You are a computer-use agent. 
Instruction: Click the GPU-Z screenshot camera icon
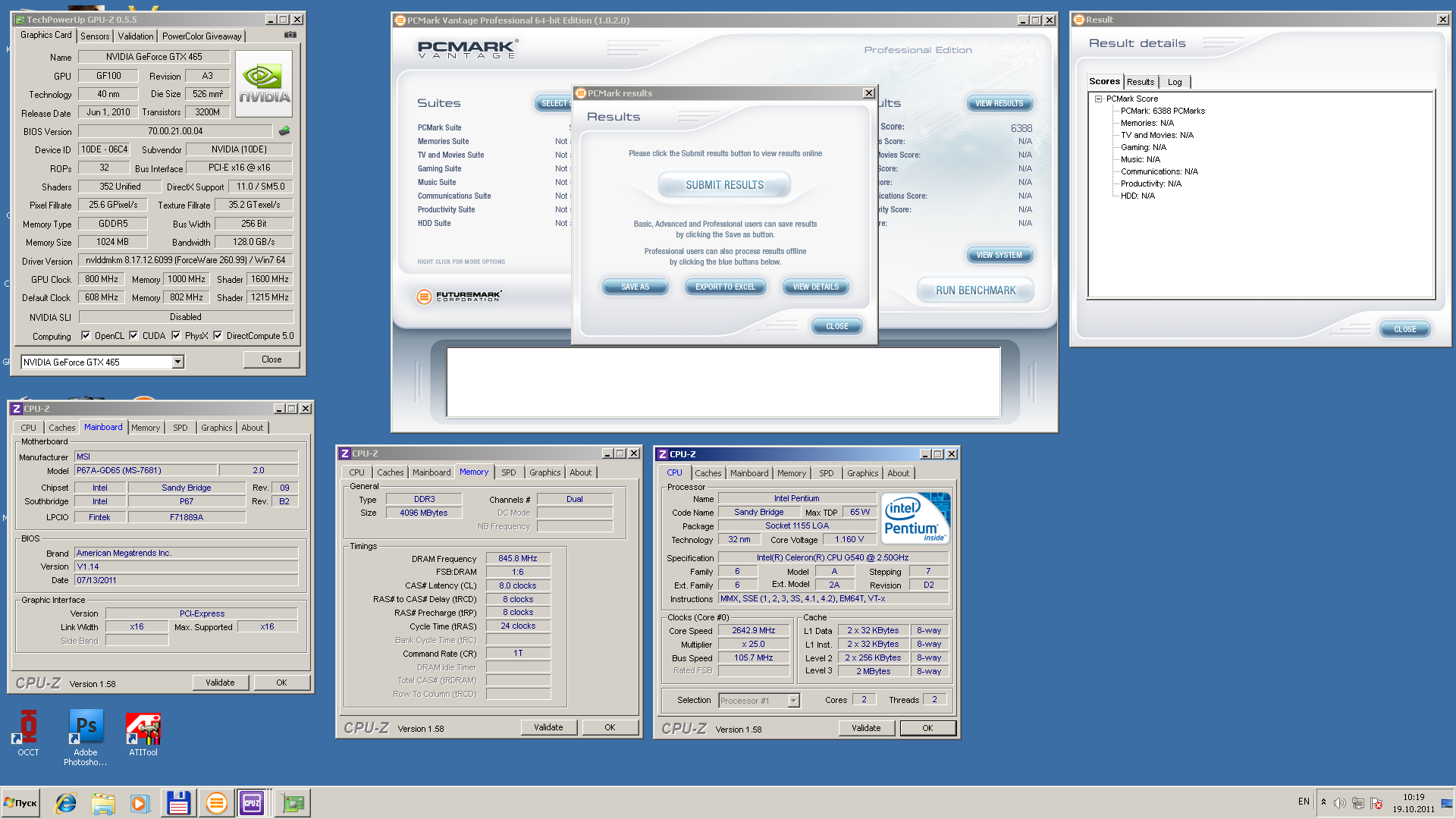click(290, 35)
